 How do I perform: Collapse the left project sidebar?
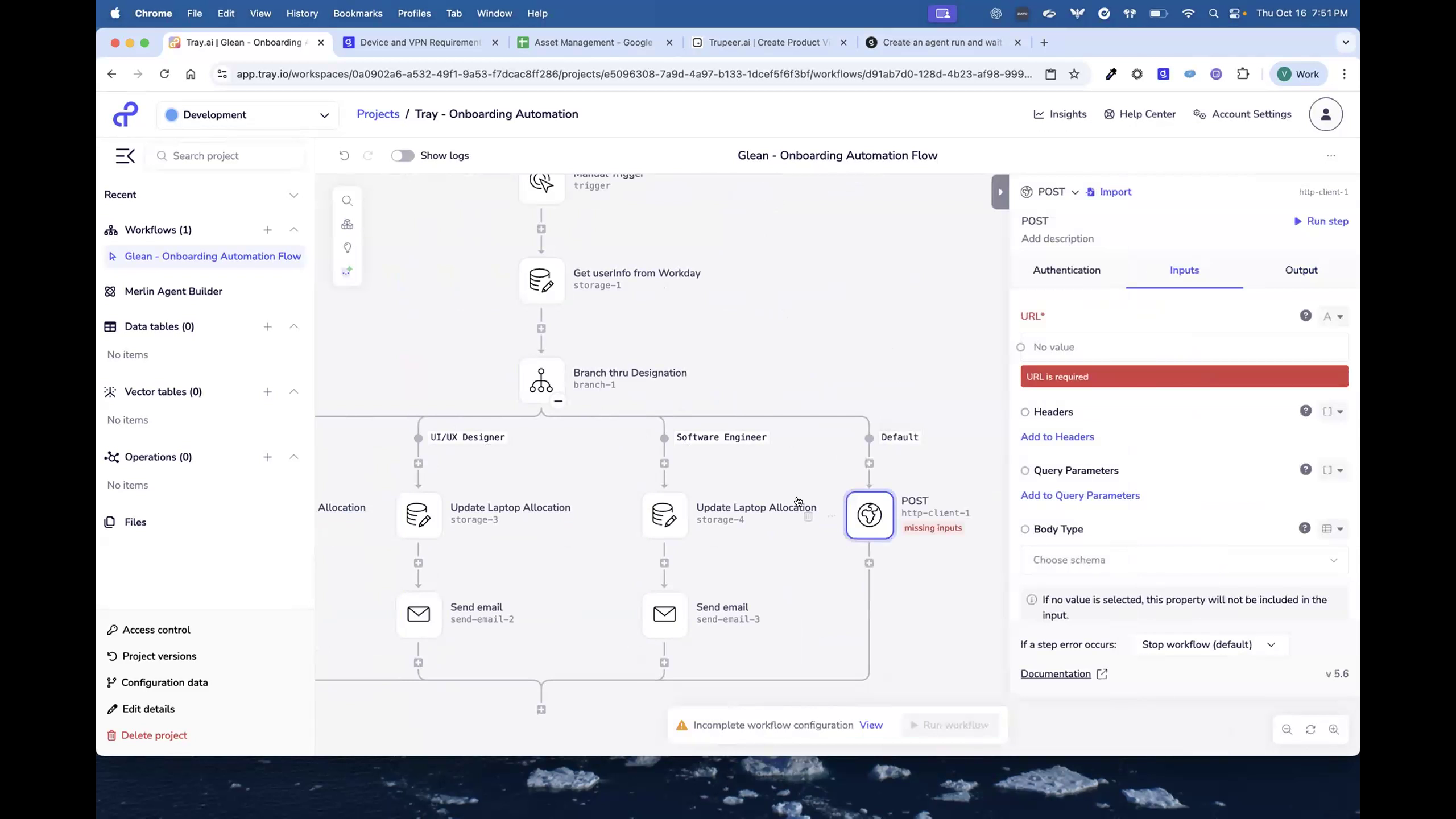(125, 155)
